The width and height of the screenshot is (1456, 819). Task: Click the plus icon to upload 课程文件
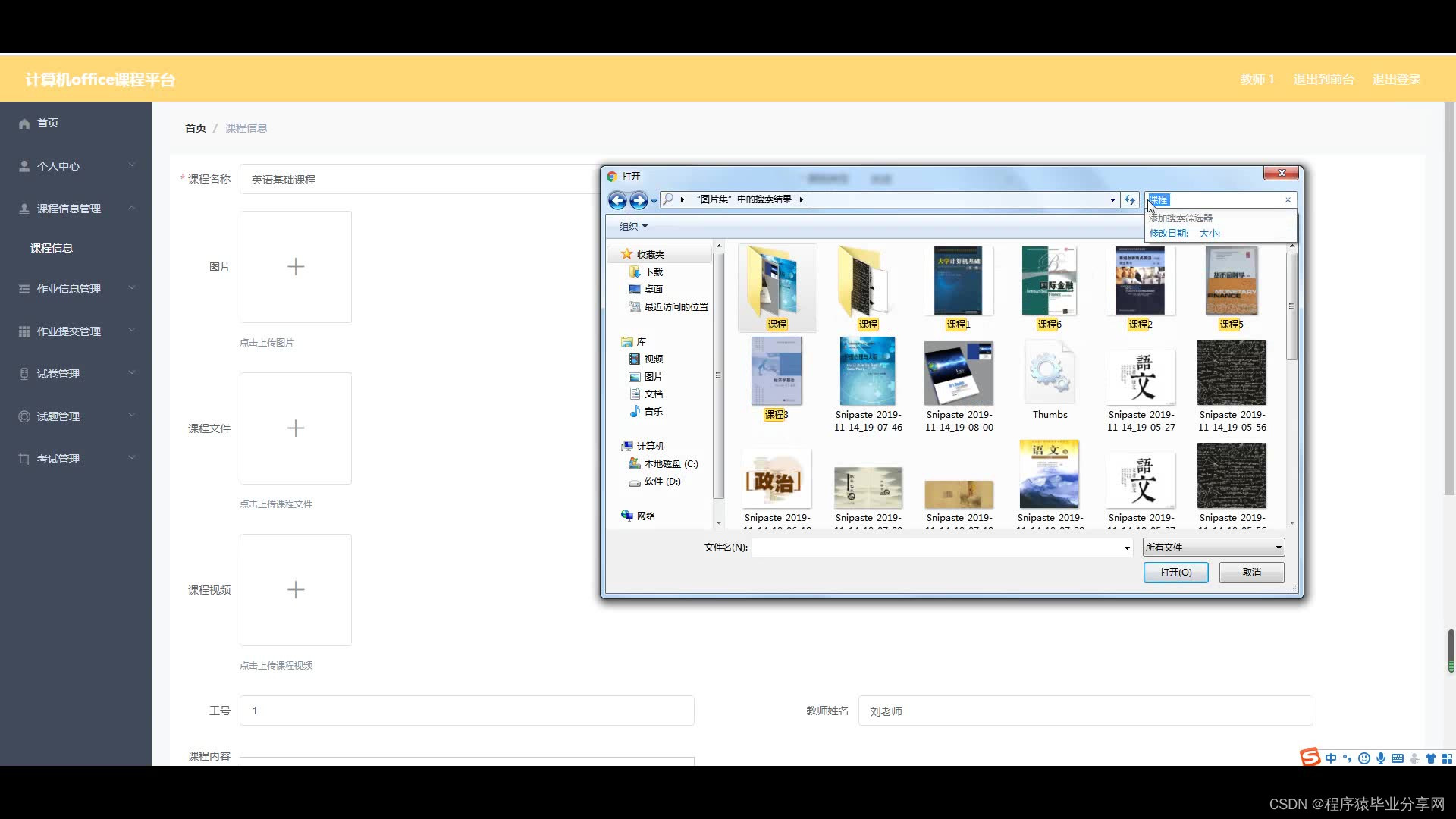click(x=296, y=428)
